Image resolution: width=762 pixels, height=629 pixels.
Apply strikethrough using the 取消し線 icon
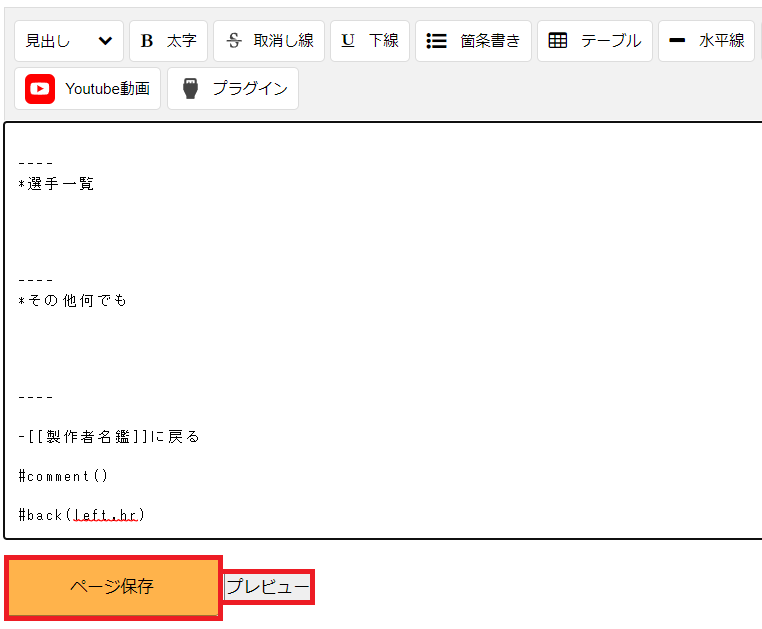pos(268,41)
